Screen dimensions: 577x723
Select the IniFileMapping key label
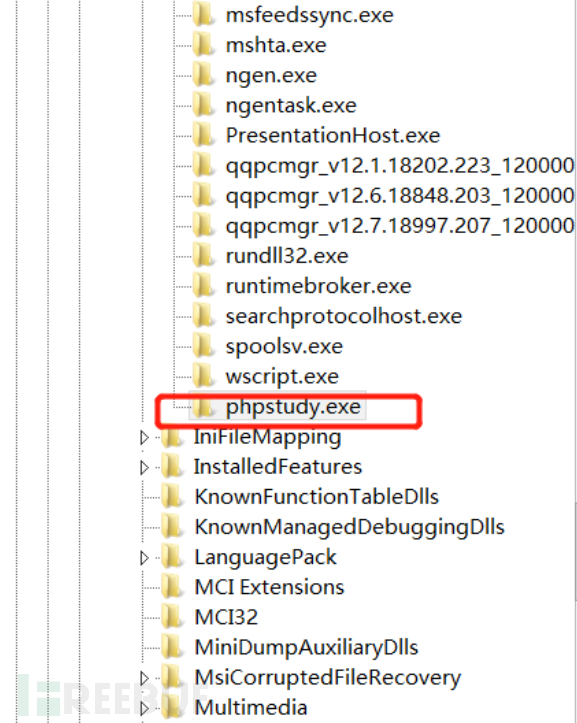pyautogui.click(x=268, y=437)
